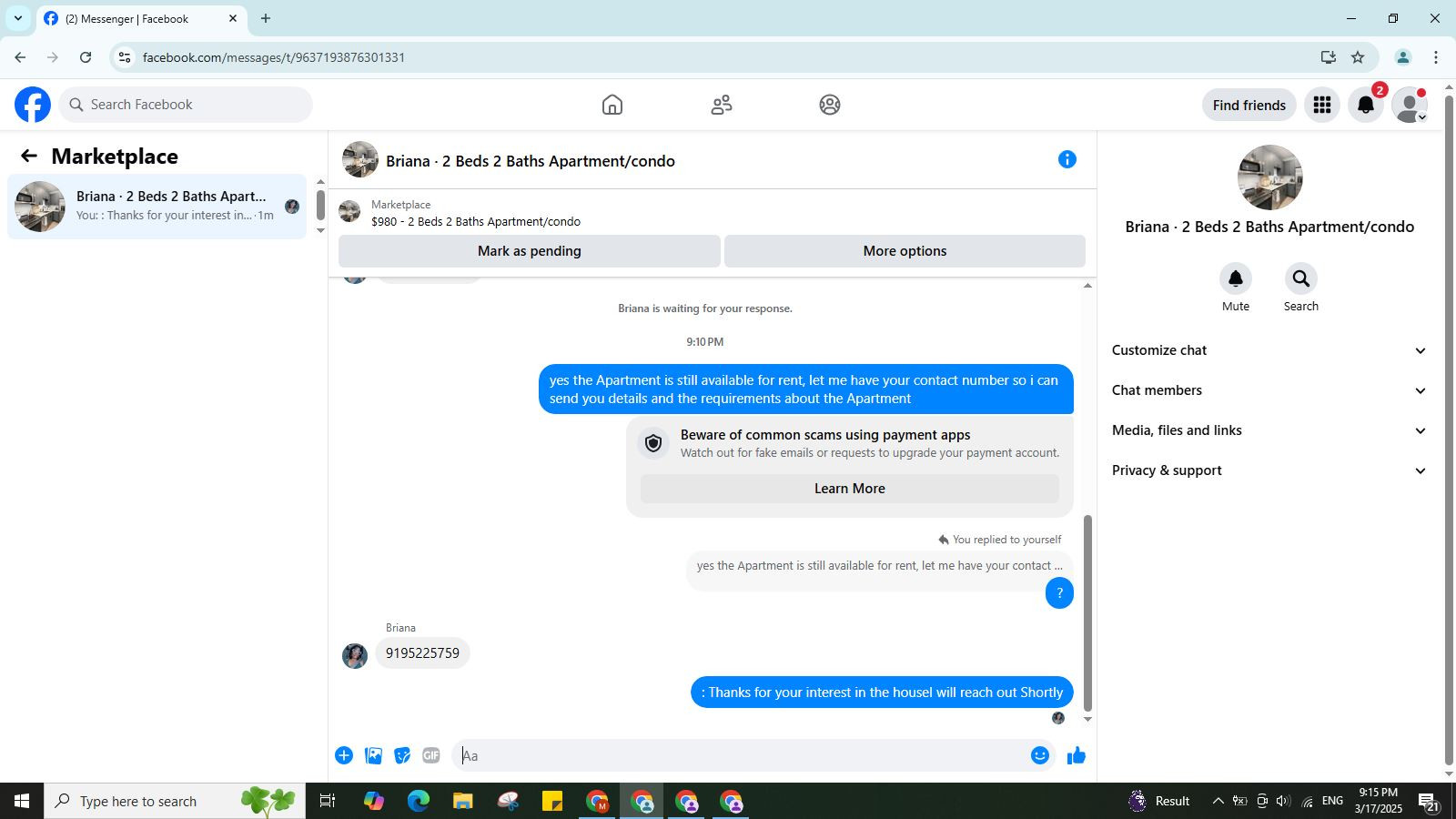Open the Chrome profile icon
This screenshot has width=1456, height=819.
[x=1402, y=57]
